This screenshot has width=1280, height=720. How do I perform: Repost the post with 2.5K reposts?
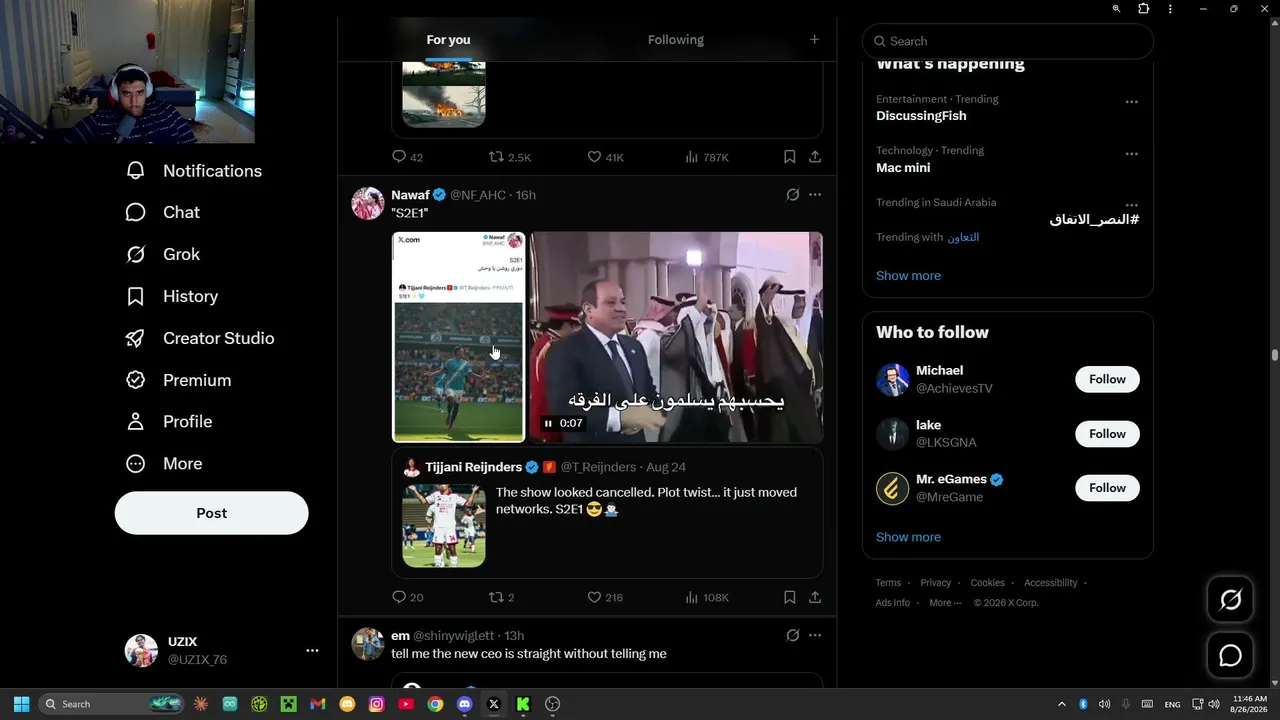point(510,157)
